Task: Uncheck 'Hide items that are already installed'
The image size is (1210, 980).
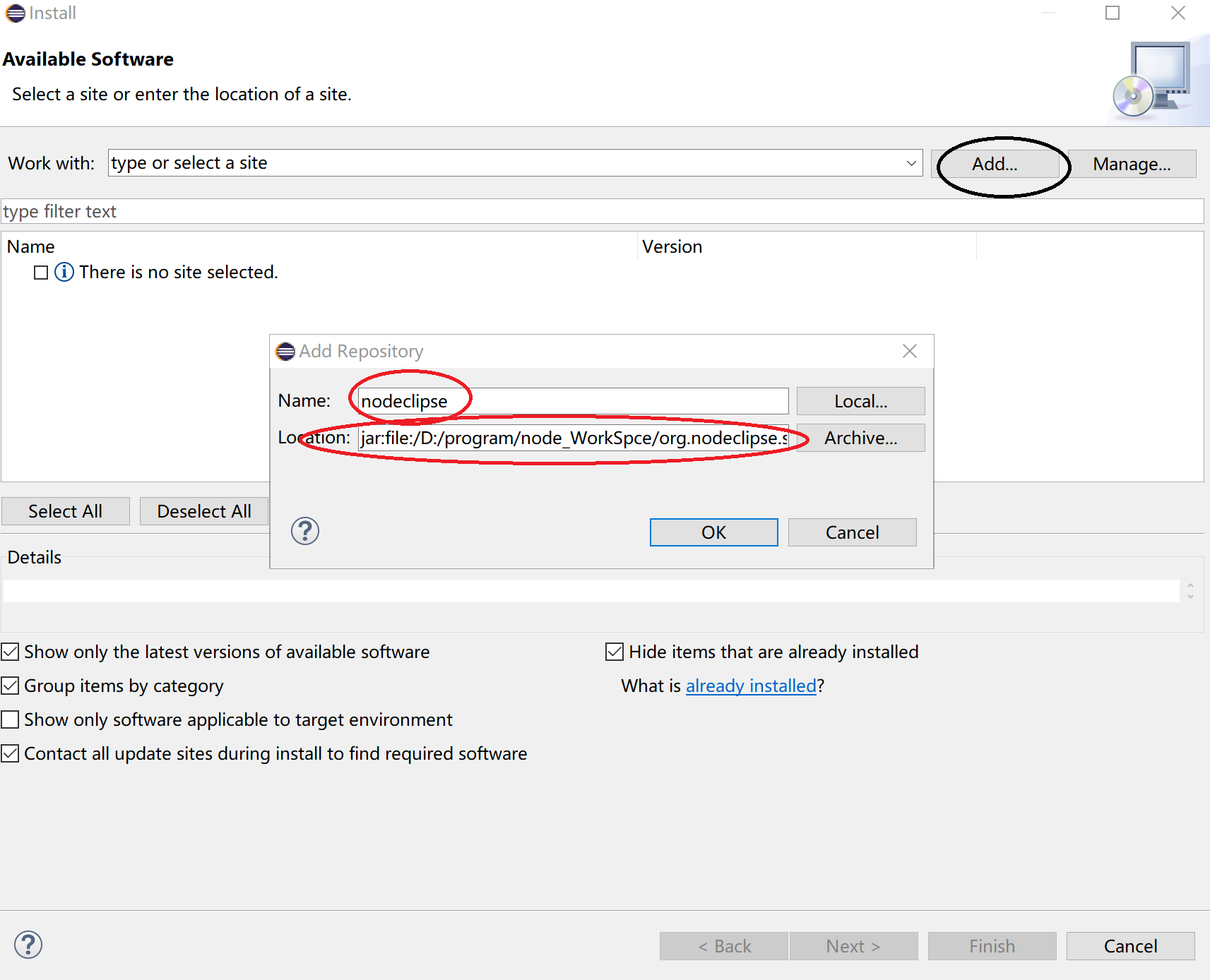Action: pos(615,652)
